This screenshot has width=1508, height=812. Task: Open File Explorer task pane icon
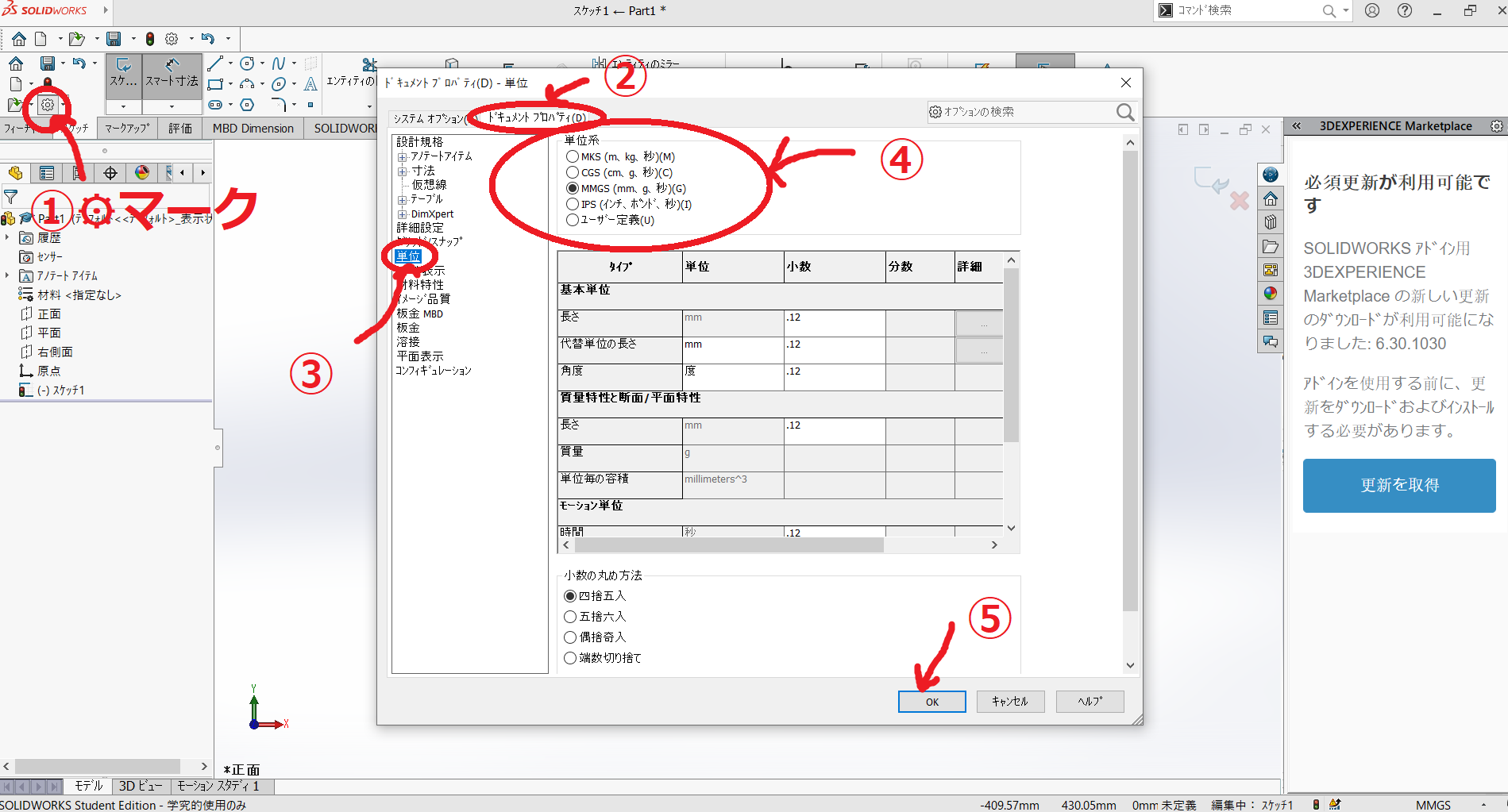[1271, 246]
